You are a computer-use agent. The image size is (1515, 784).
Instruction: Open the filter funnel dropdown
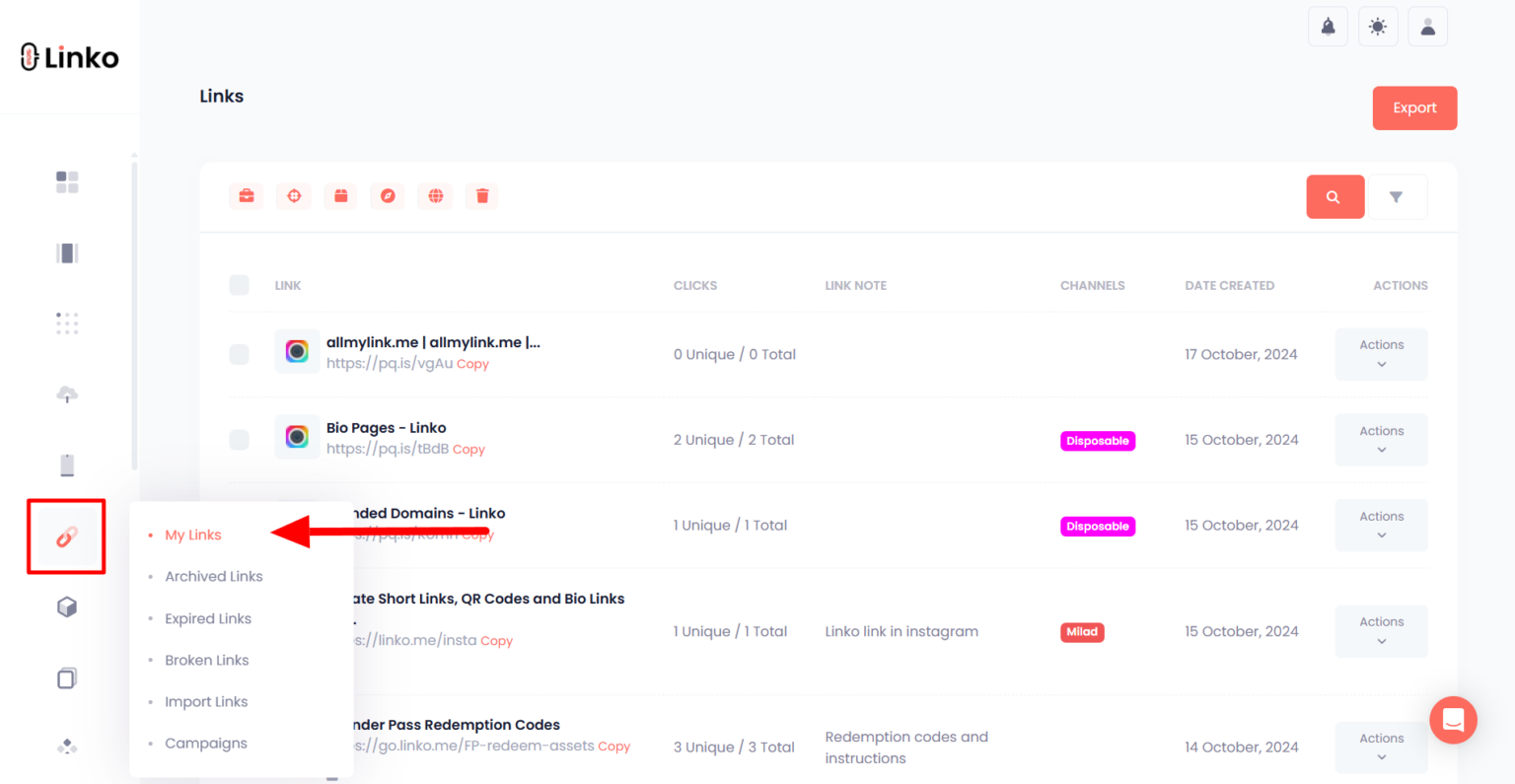1397,197
